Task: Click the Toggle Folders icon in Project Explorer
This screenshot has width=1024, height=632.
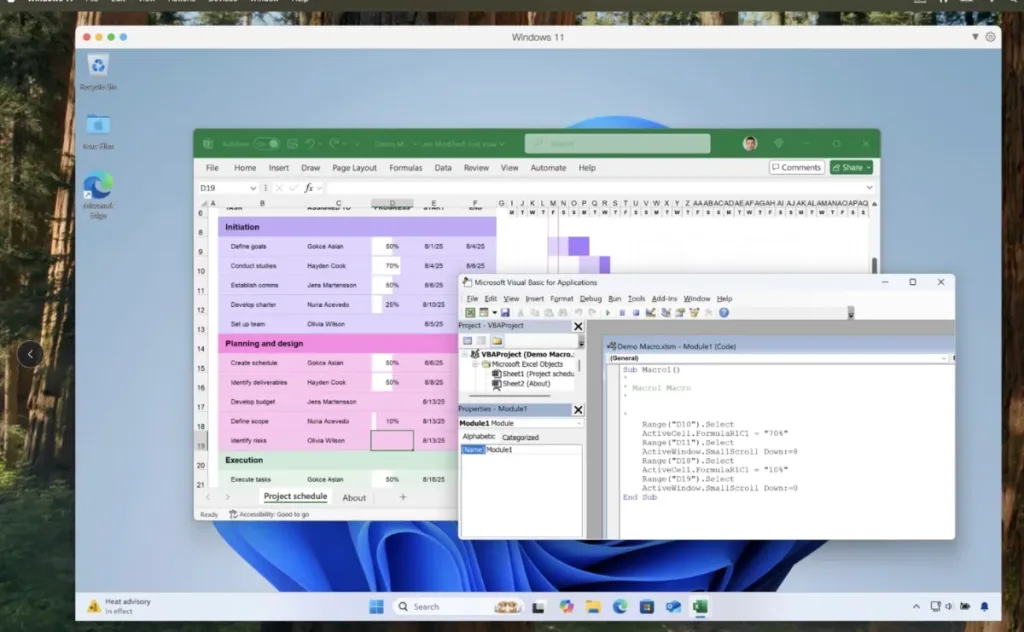Action: click(498, 341)
